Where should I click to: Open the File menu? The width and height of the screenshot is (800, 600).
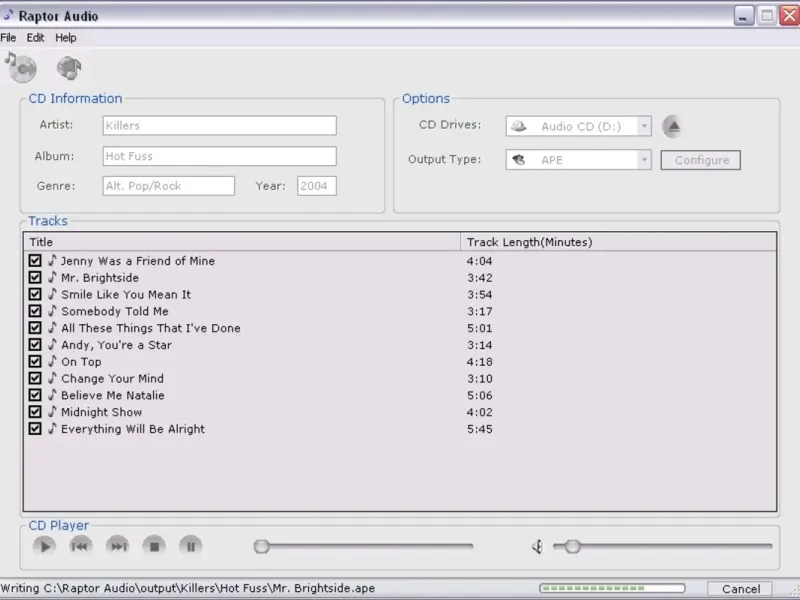tap(8, 38)
